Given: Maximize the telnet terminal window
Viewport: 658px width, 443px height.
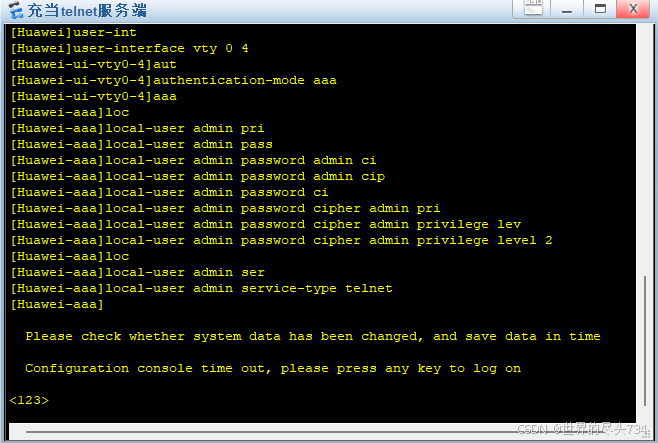Looking at the screenshot, I should (x=599, y=9).
